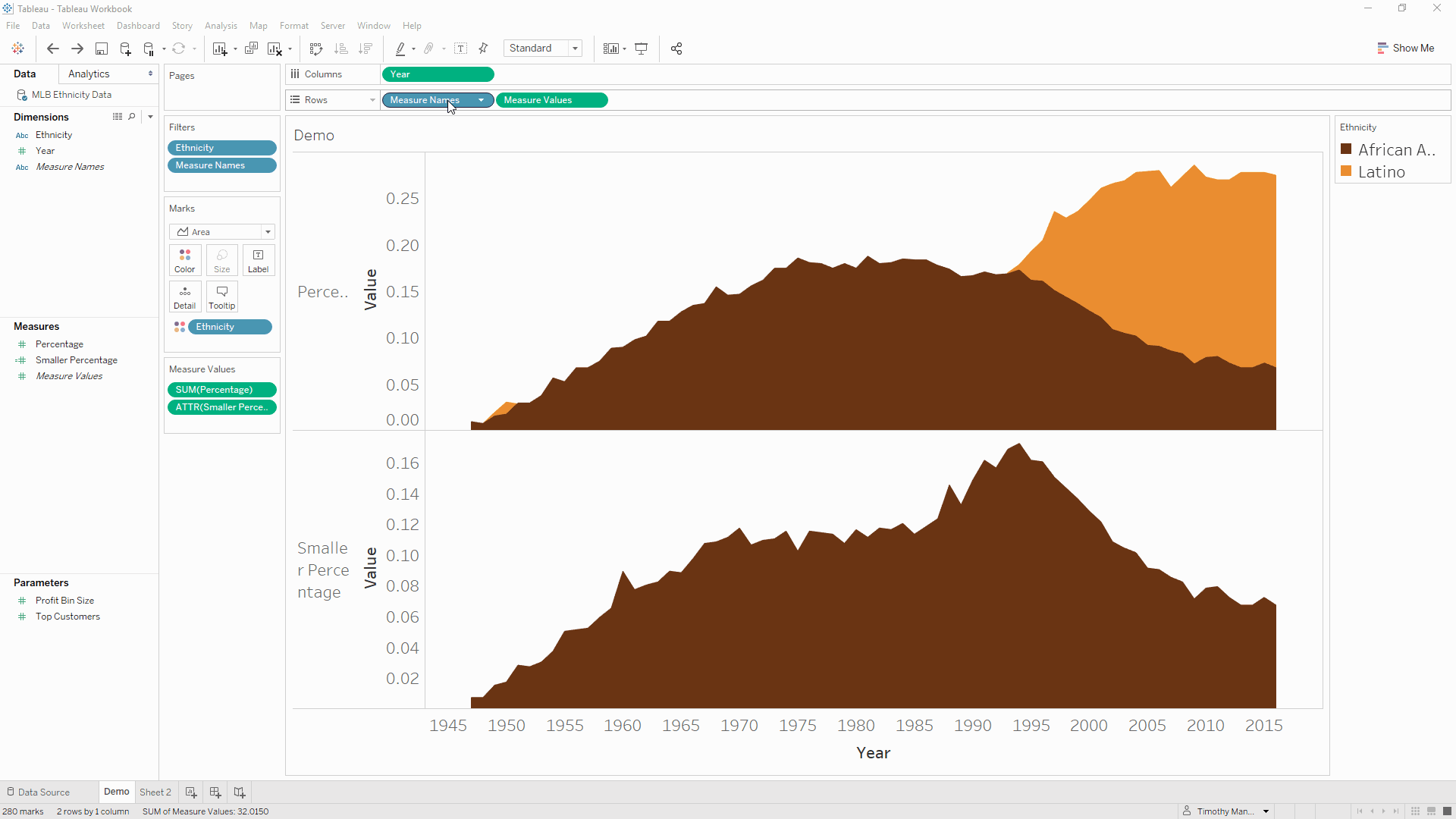Click New Data Source icon
This screenshot has width=1456, height=819.
[x=125, y=49]
